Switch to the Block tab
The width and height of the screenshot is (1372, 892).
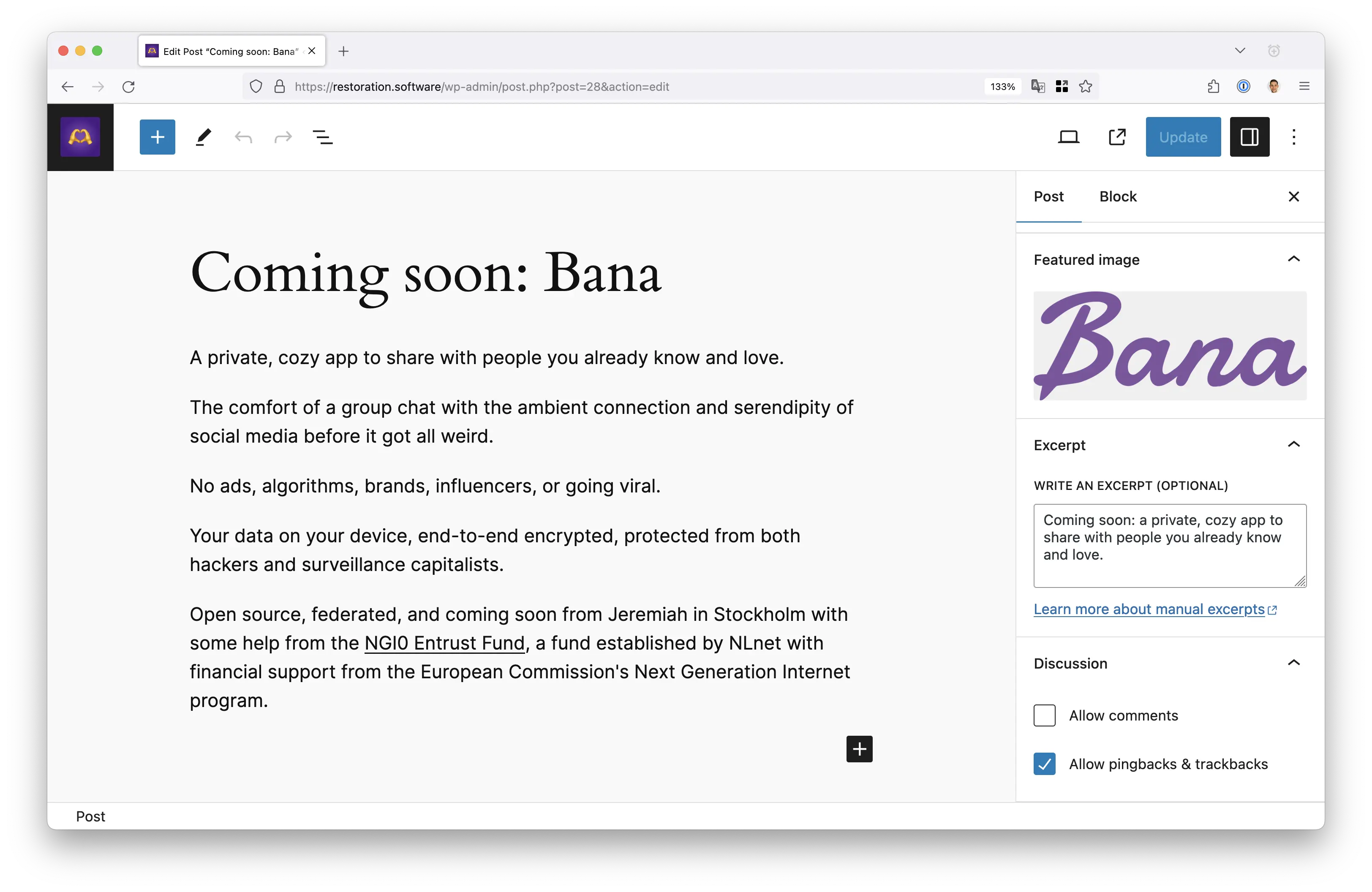click(1118, 196)
